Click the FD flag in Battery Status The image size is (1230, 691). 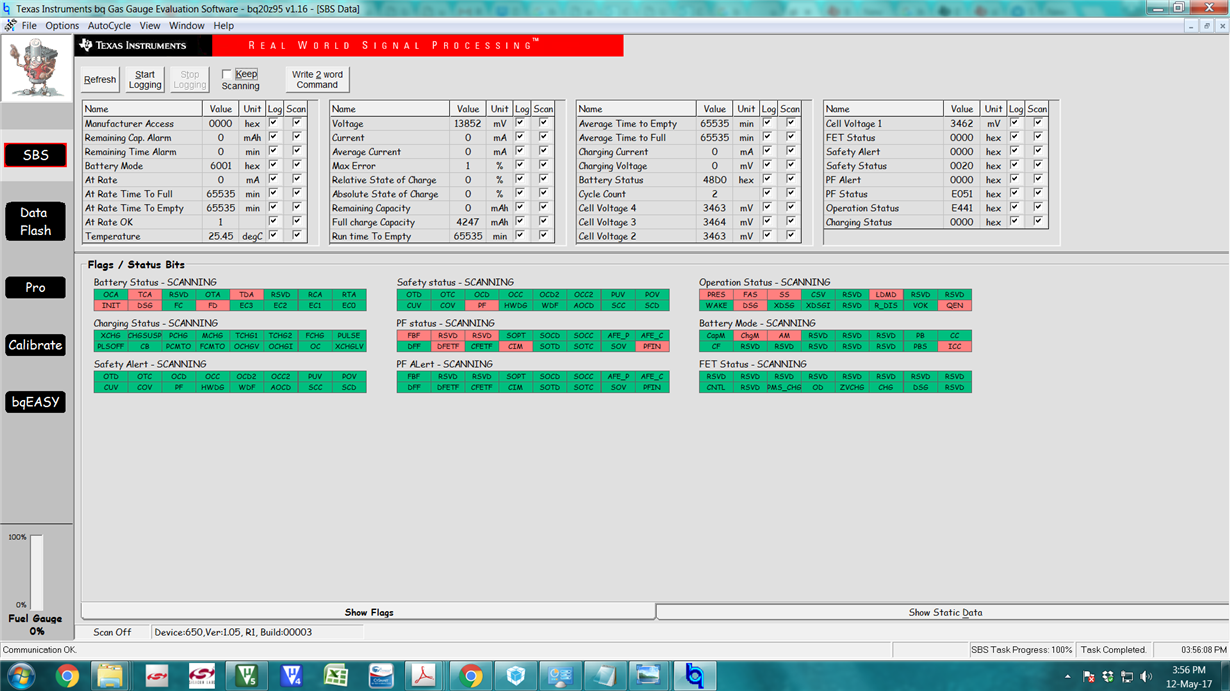pyautogui.click(x=213, y=305)
